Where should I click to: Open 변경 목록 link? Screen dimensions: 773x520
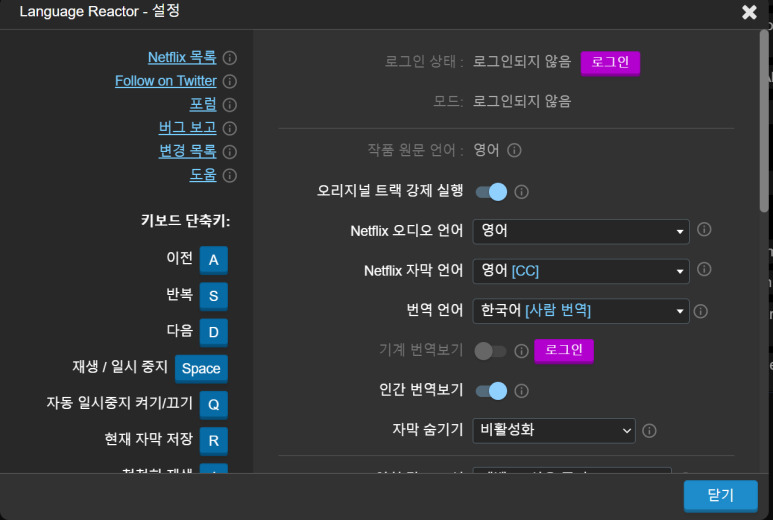tap(187, 151)
